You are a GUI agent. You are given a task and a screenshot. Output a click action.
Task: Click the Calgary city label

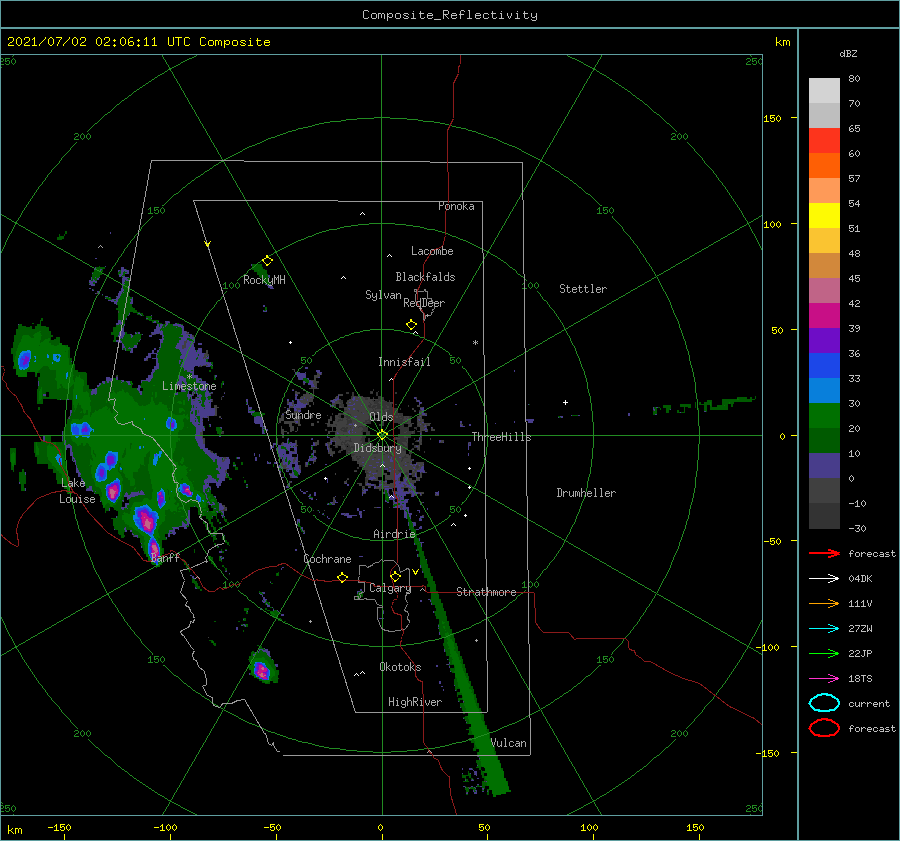tap(390, 588)
